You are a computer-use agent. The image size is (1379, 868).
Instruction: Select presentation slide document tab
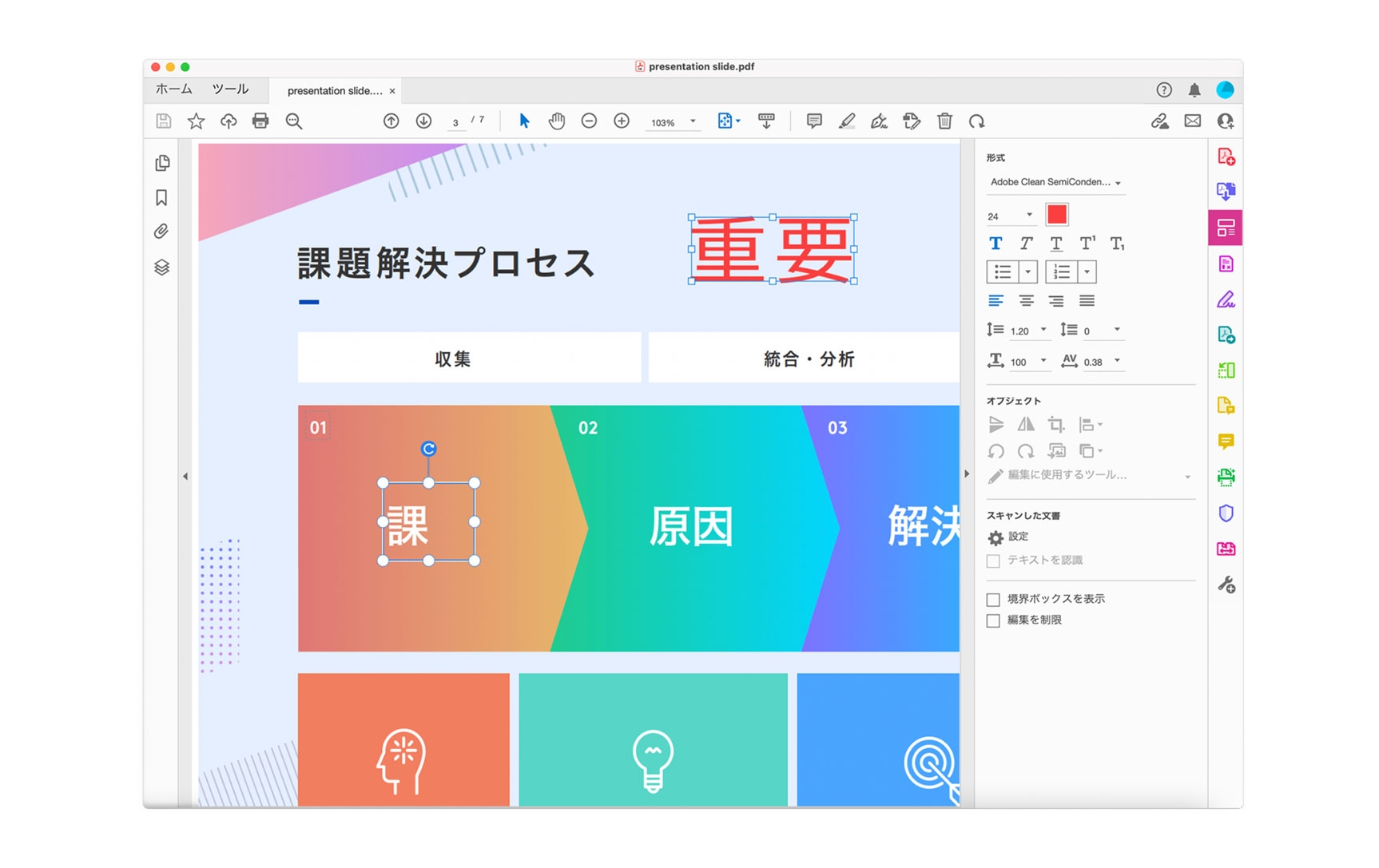tap(335, 91)
